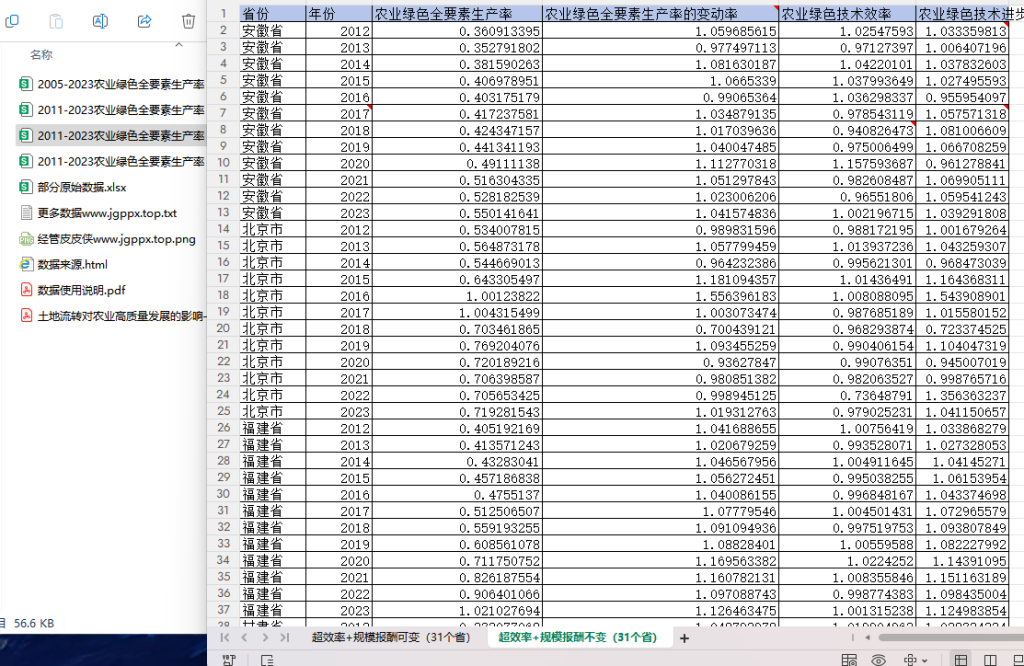Click the 年份 header cell

click(x=339, y=14)
